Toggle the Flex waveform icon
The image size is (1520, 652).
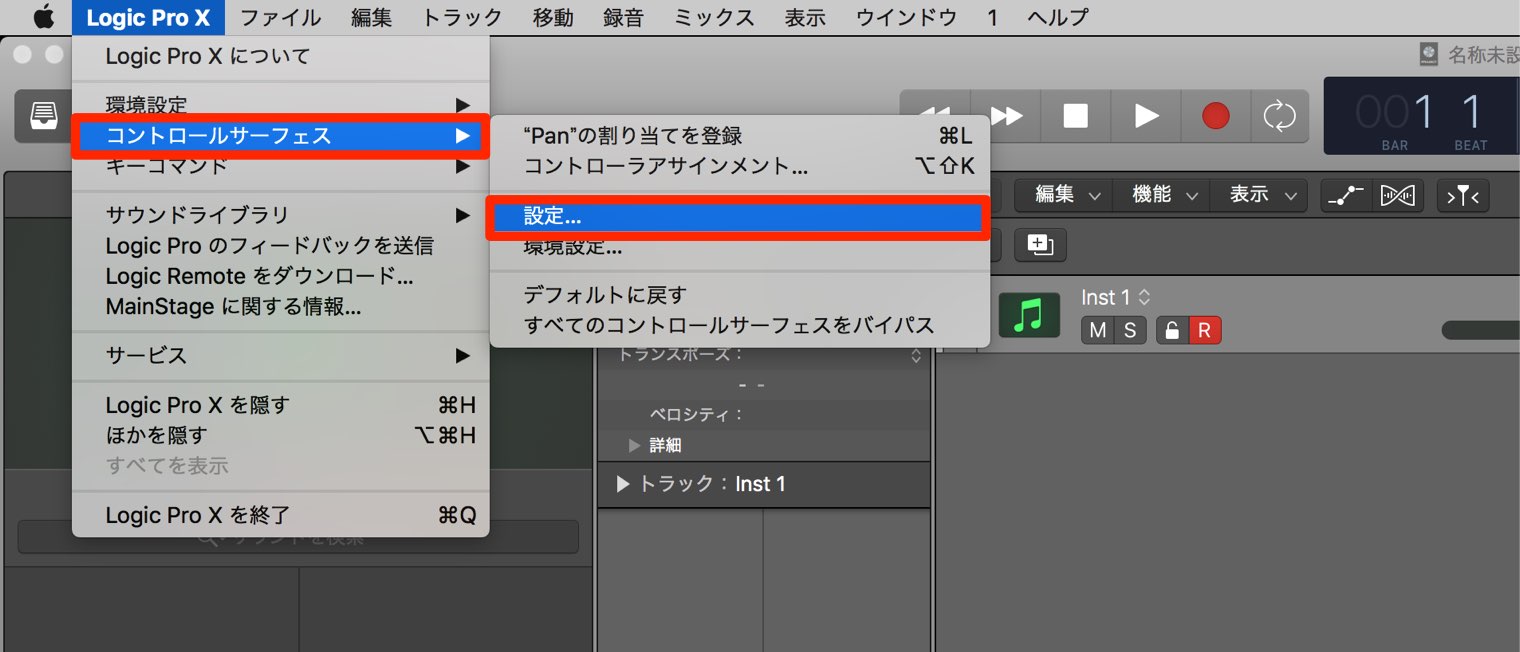click(1397, 196)
